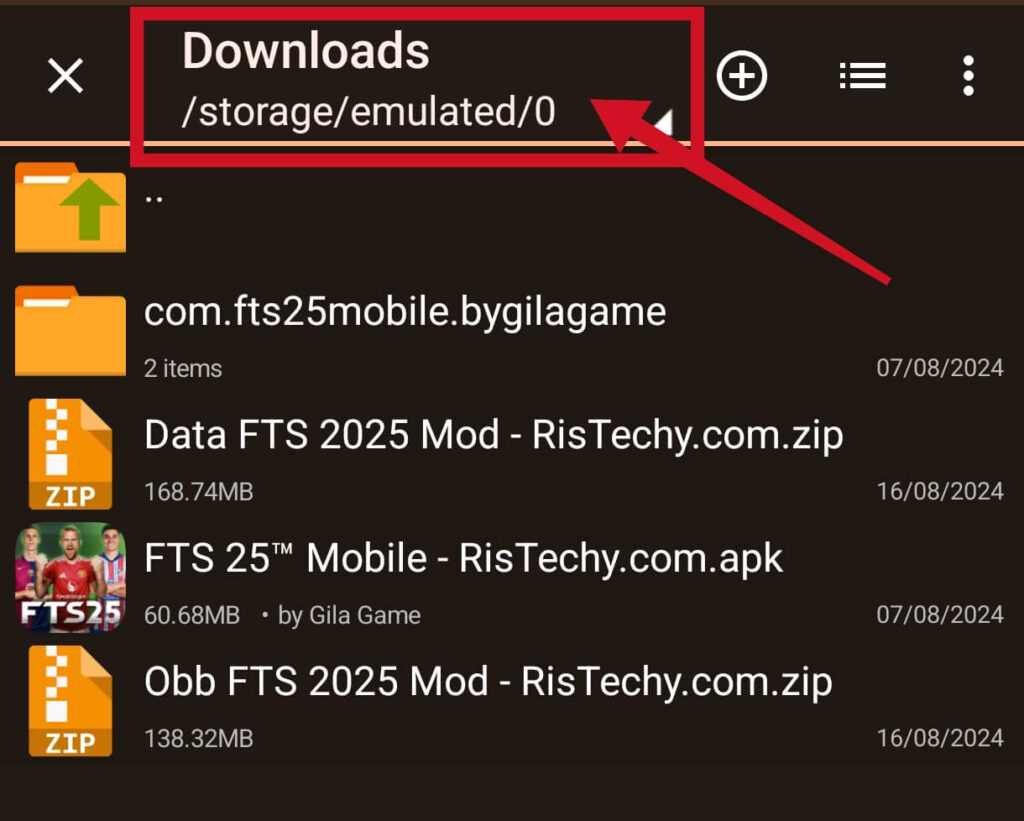Open the three-dot overflow menu
This screenshot has width=1024, height=821.
pos(968,76)
